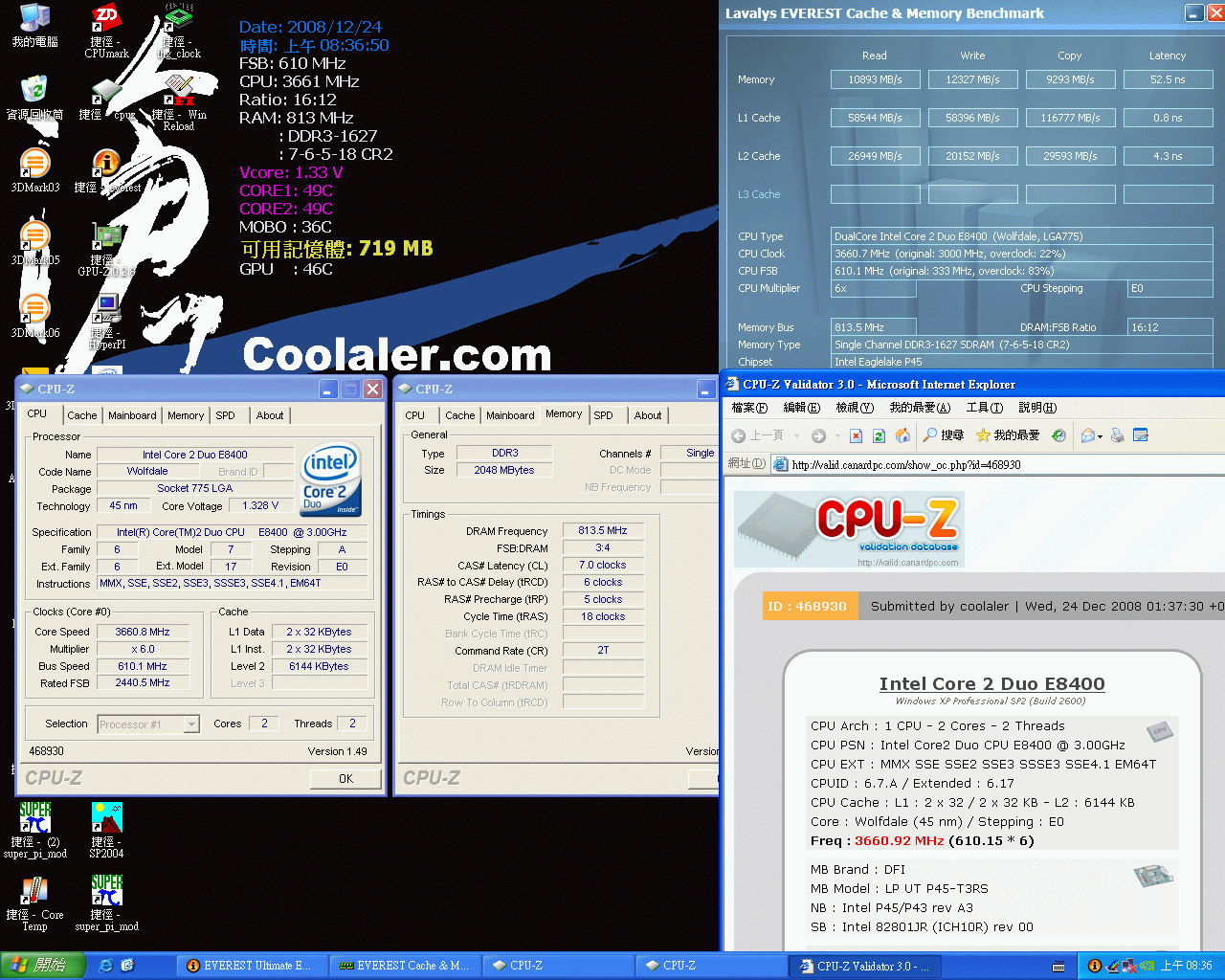Open the HyperPI shortcut icon
This screenshot has width=1225, height=980.
106,322
